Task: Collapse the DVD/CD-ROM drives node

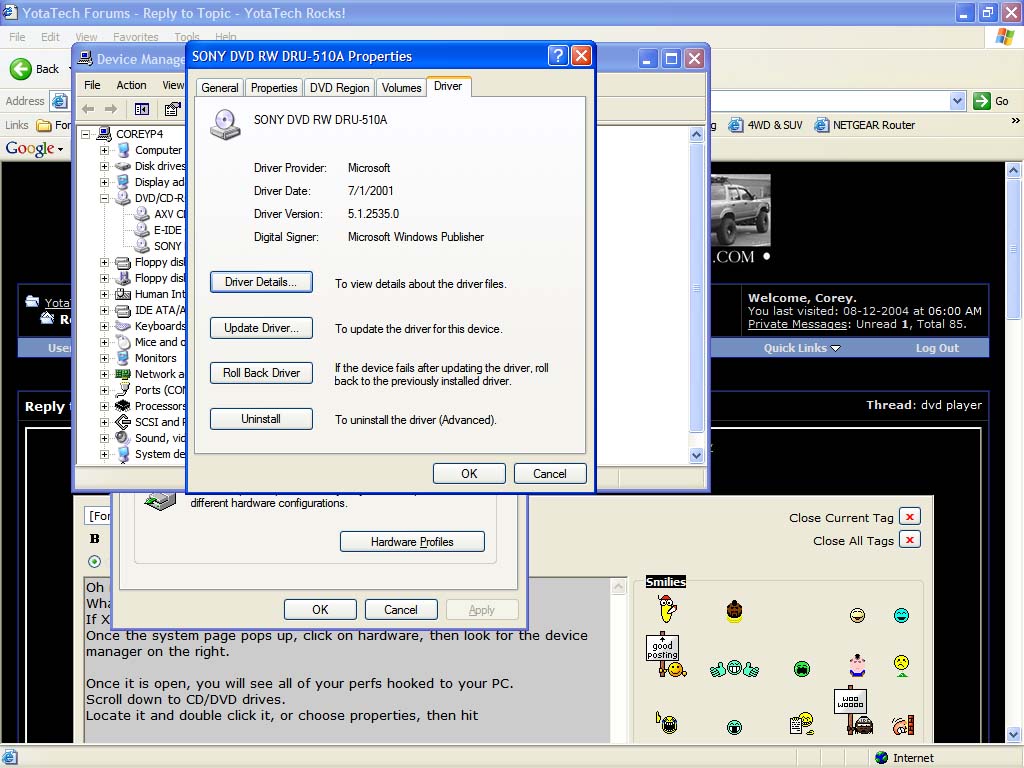Action: 104,198
